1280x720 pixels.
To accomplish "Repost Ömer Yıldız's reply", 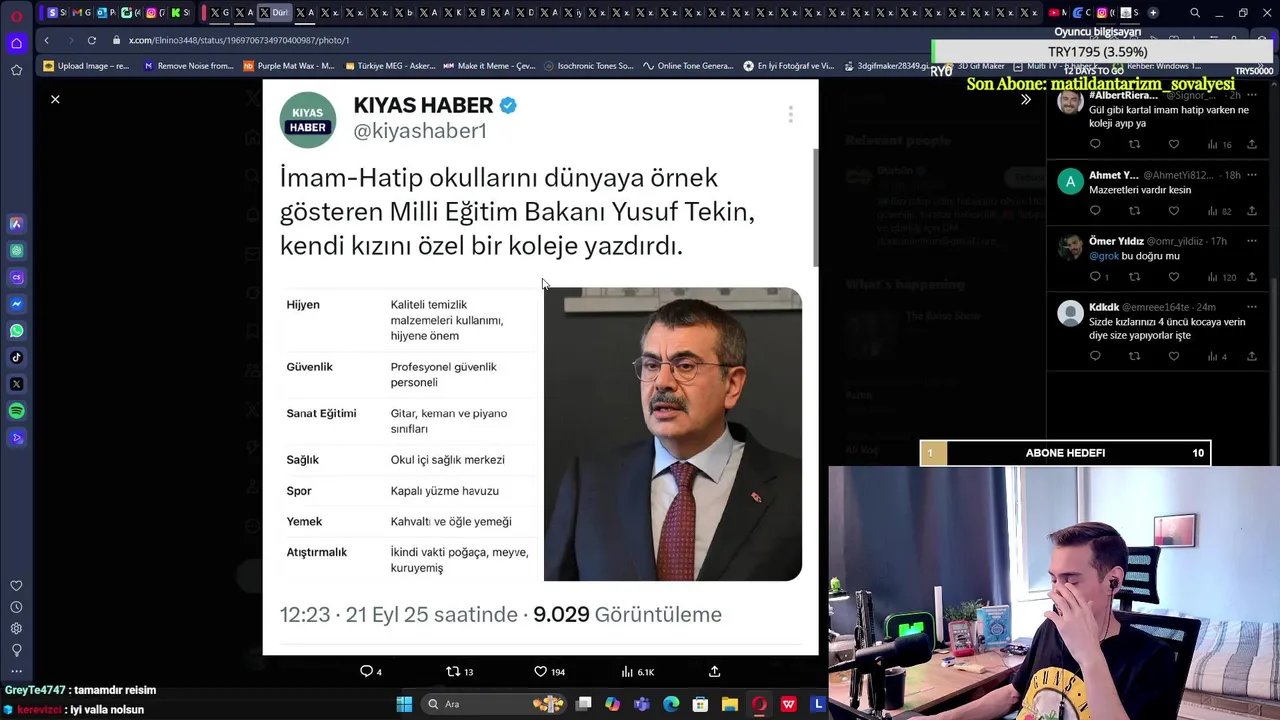I will 1134,276.
